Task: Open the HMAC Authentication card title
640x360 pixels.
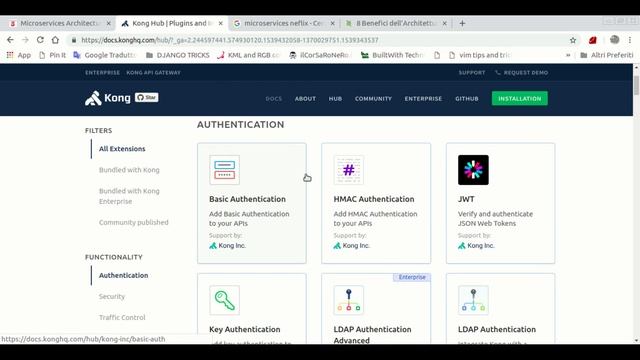Action: pyautogui.click(x=374, y=199)
